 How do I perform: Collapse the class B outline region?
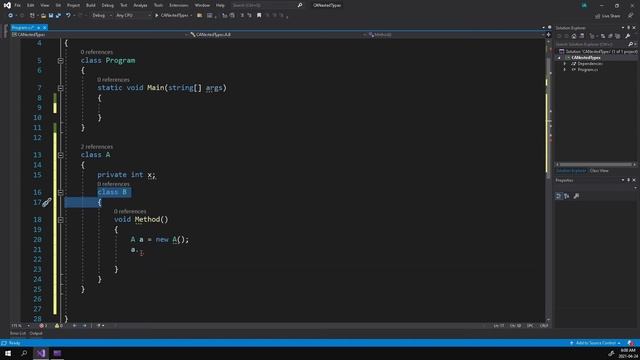click(60, 192)
